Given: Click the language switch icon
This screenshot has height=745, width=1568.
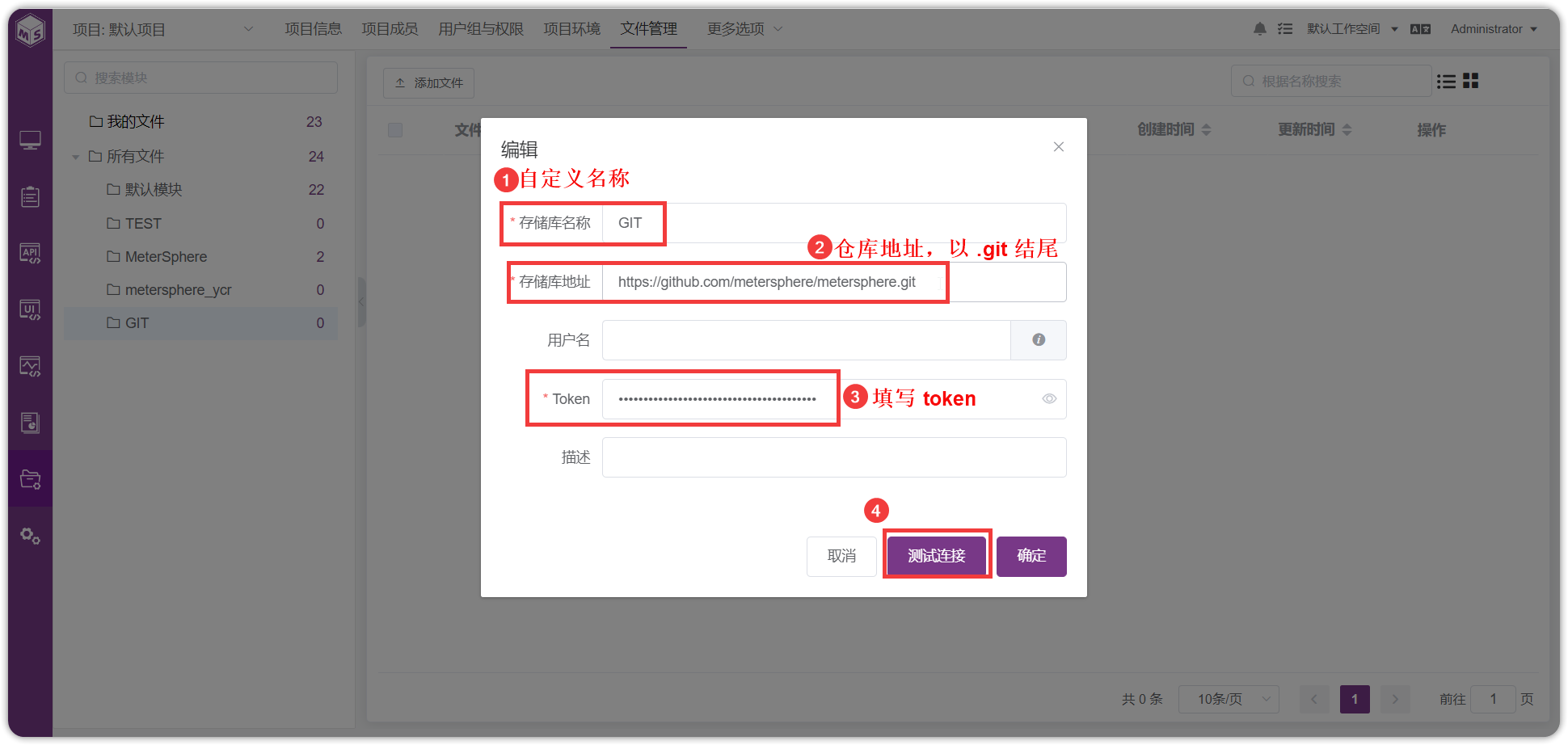Looking at the screenshot, I should click(1420, 29).
